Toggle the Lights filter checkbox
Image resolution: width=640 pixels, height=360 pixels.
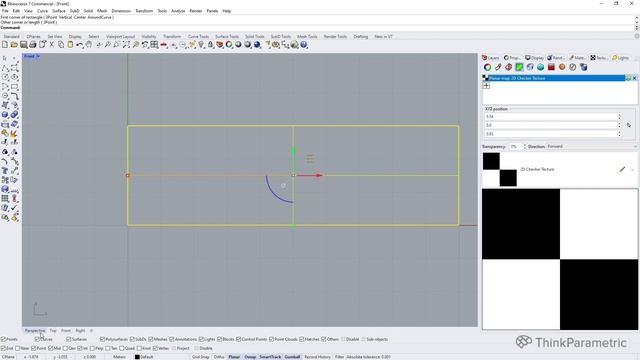201,339
